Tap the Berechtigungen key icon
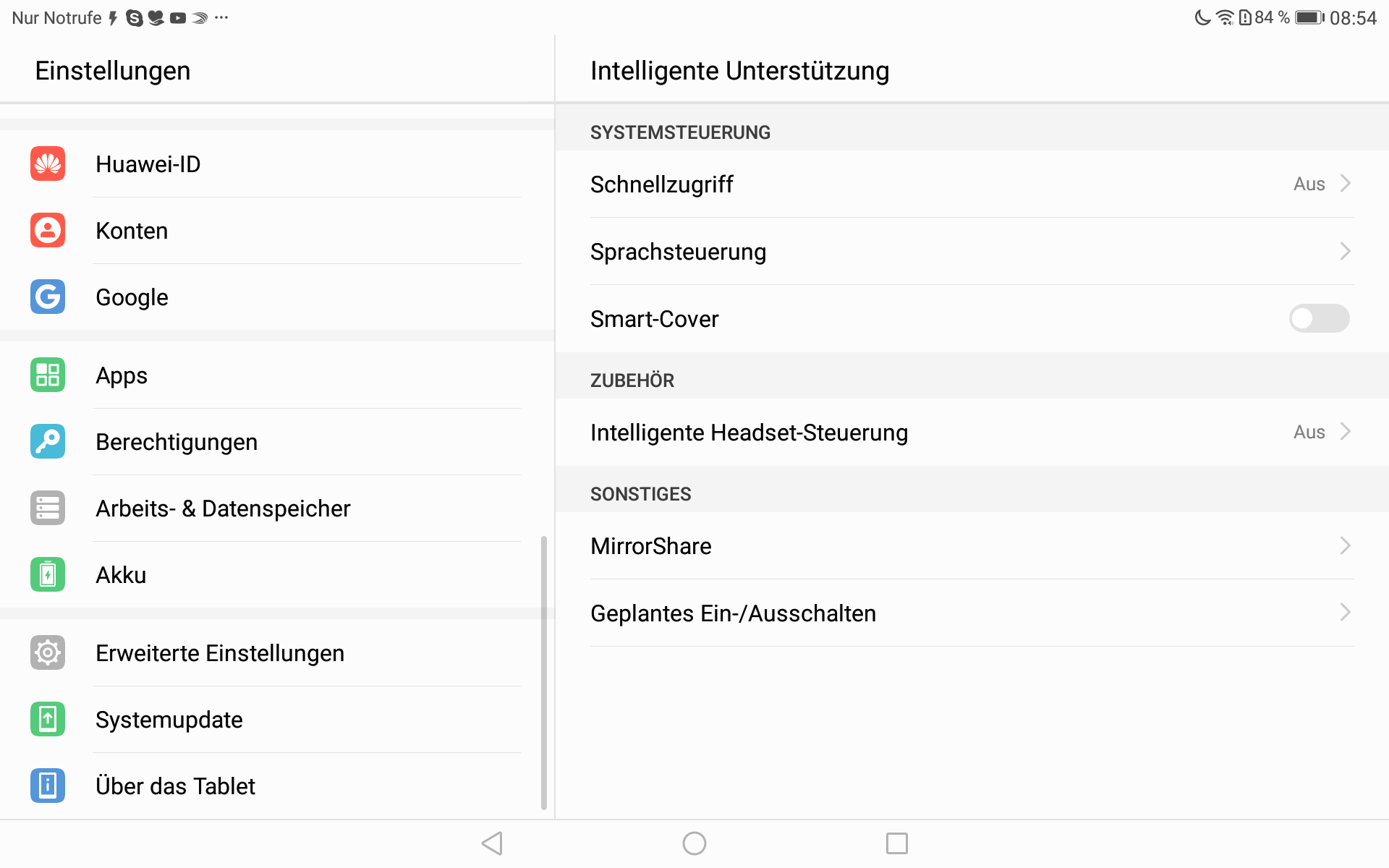This screenshot has height=868, width=1389. pyautogui.click(x=48, y=442)
